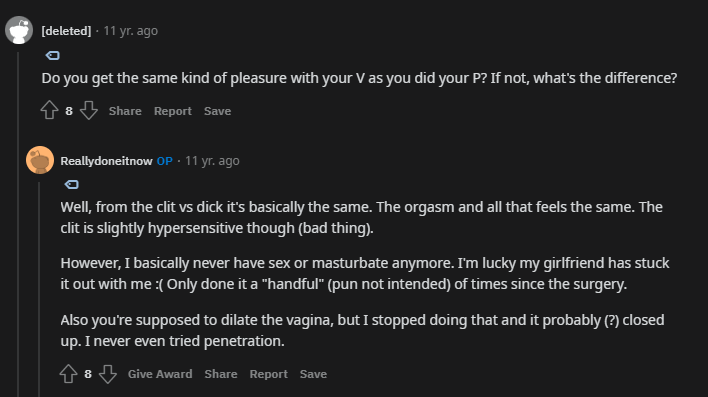Collapse the top-level comment thread line

pyautogui.click(x=19, y=224)
